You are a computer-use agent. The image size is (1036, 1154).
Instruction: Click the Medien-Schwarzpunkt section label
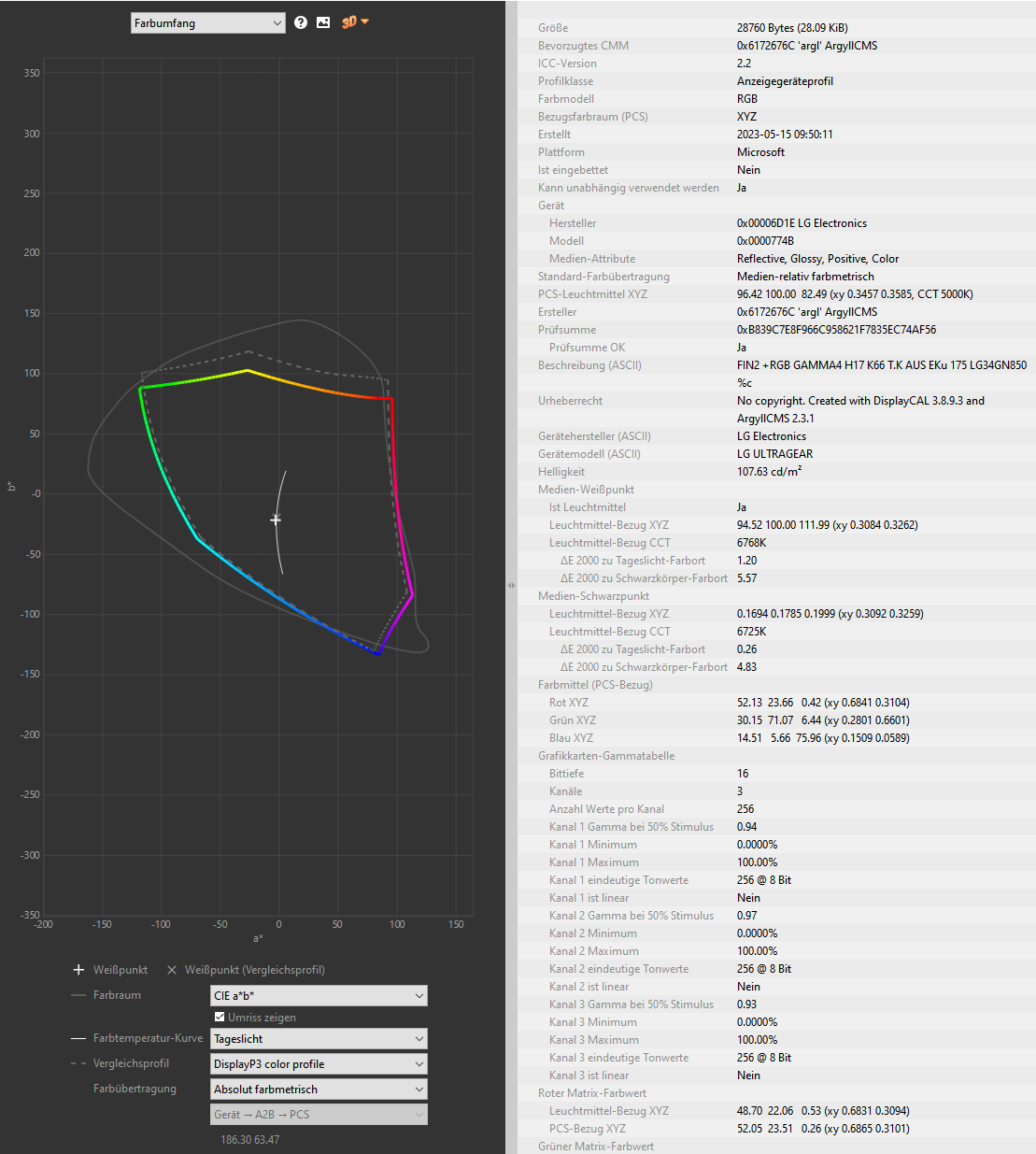[x=593, y=596]
